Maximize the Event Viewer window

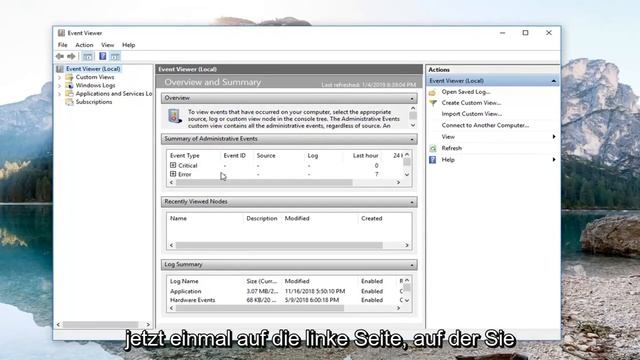(x=525, y=33)
